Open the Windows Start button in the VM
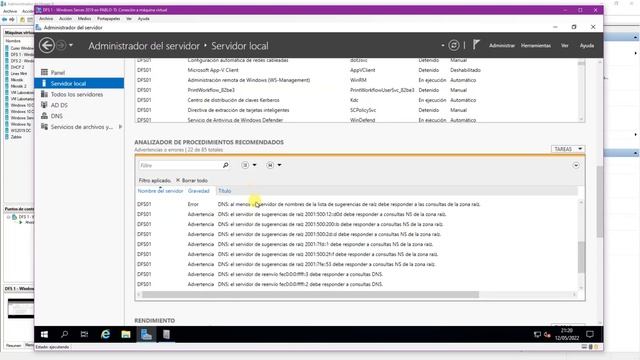Viewport: 640px width, 360px height. click(44, 334)
